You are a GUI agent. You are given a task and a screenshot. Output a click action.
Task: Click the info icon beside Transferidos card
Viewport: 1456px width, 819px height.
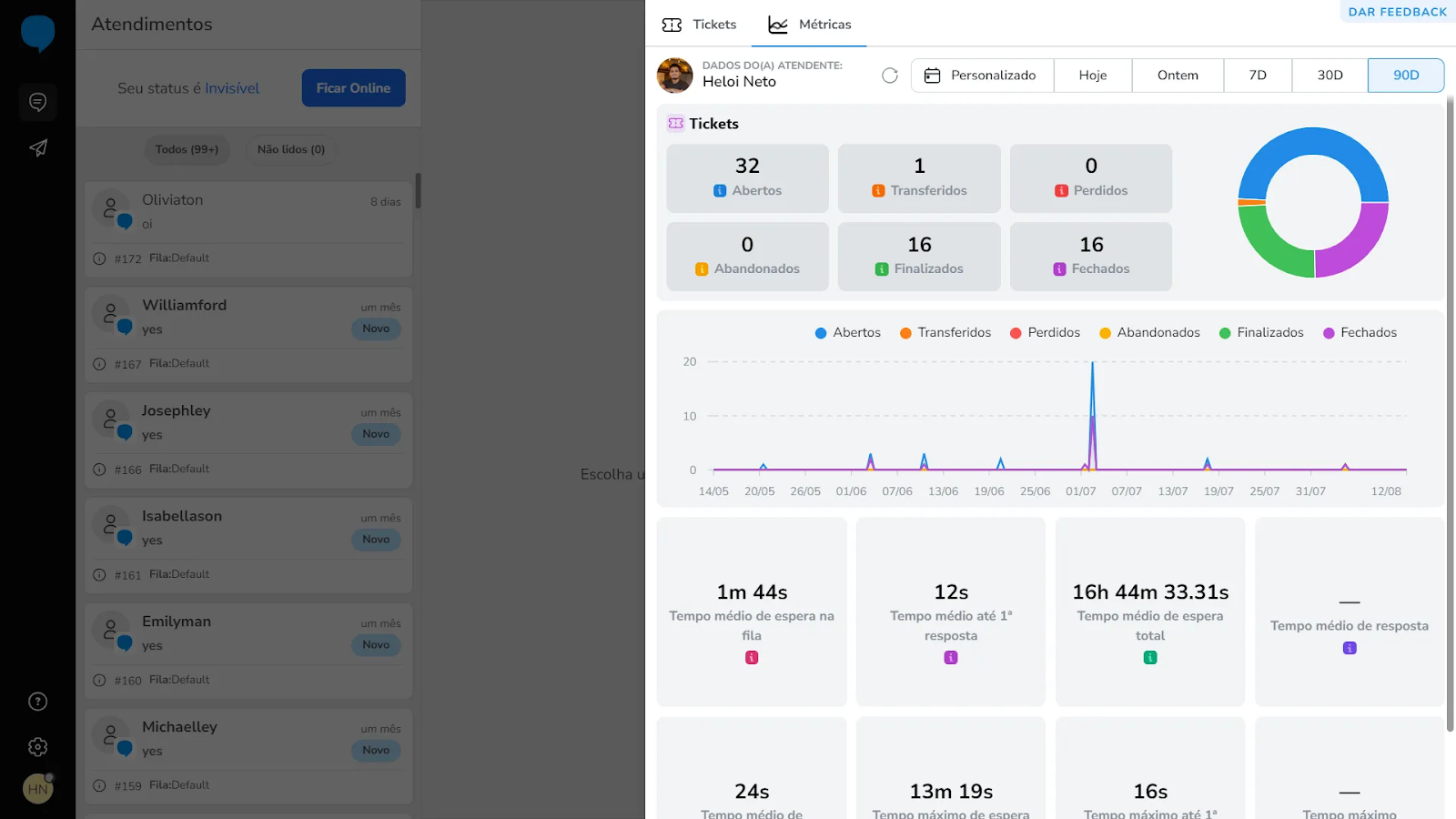point(878,191)
